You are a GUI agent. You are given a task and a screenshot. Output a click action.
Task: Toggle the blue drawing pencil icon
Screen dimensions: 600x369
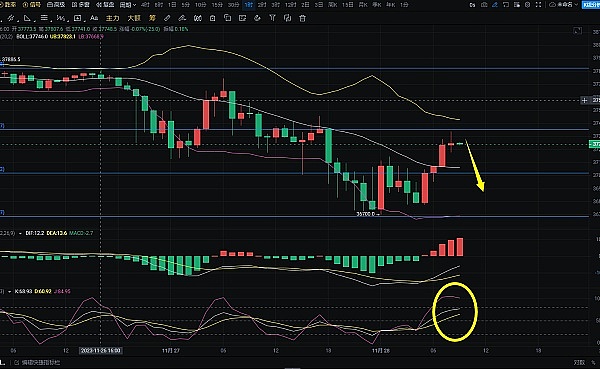tap(495, 5)
